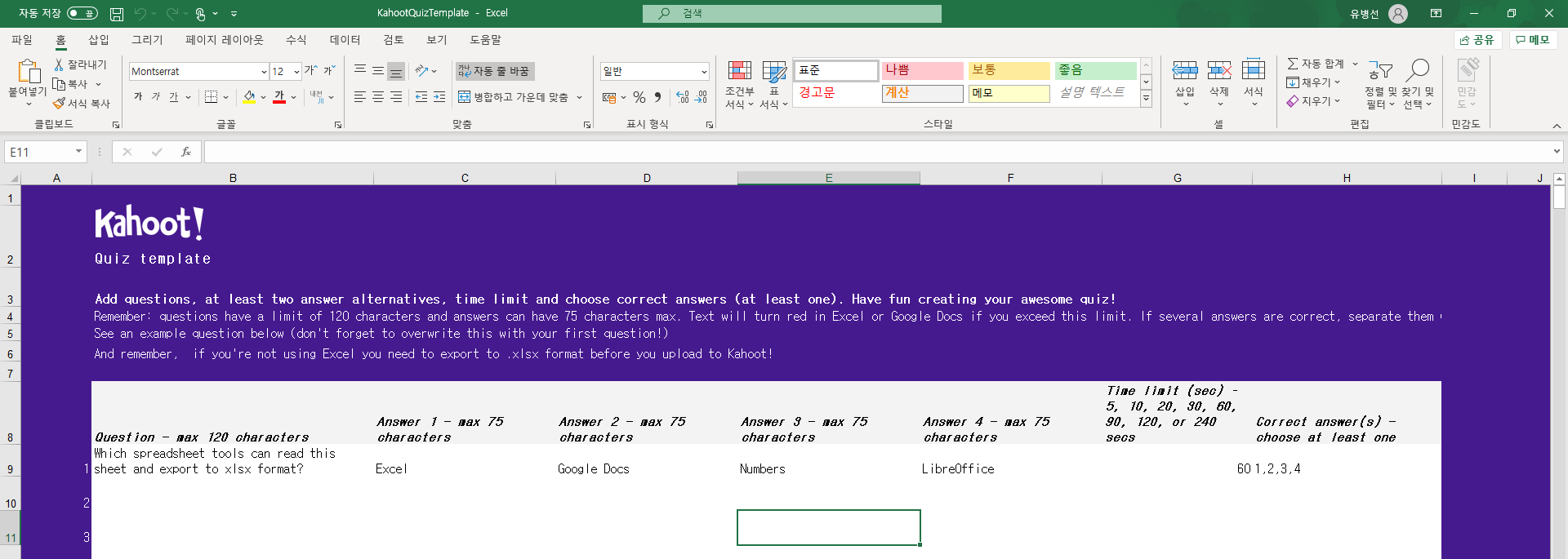Open the 페이지 레이아웃 tab
1568x559 pixels.
pyautogui.click(x=225, y=40)
